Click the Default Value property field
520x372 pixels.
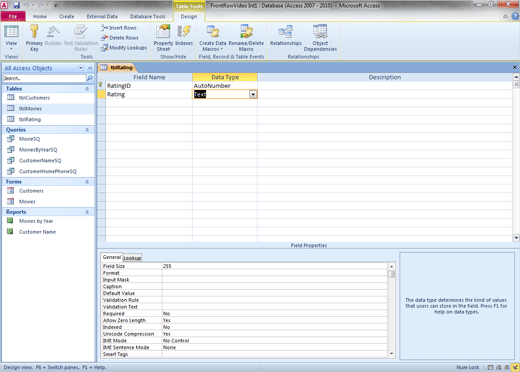click(x=275, y=293)
